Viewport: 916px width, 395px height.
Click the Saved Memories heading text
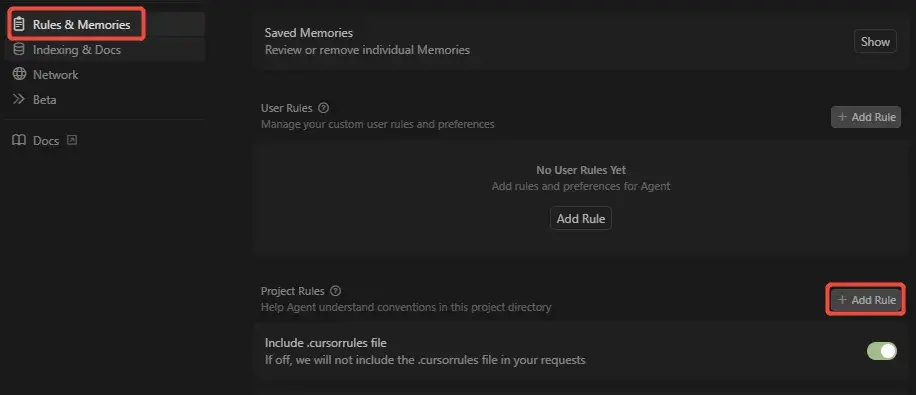pyautogui.click(x=308, y=33)
